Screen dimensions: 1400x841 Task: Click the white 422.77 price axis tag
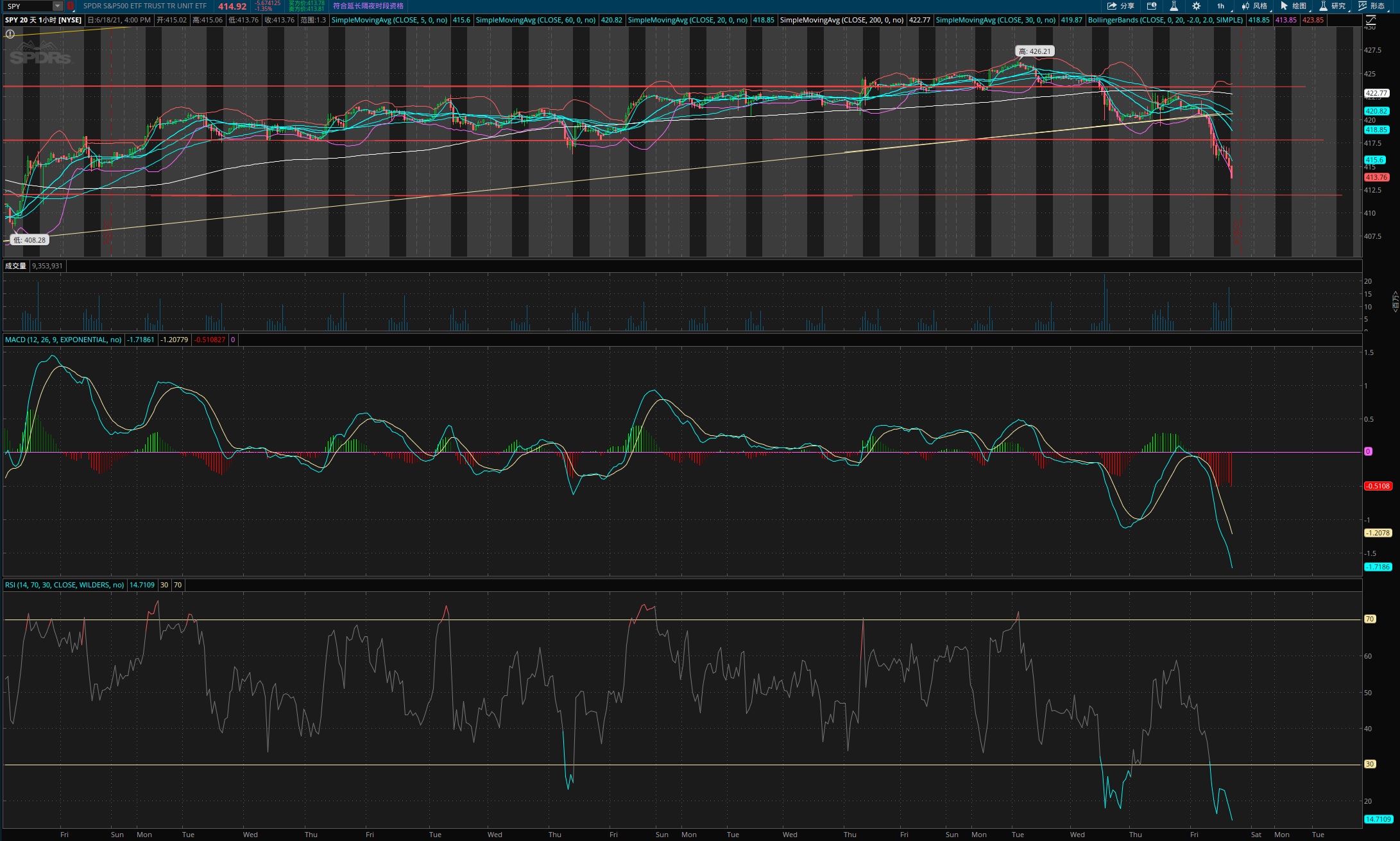1377,93
